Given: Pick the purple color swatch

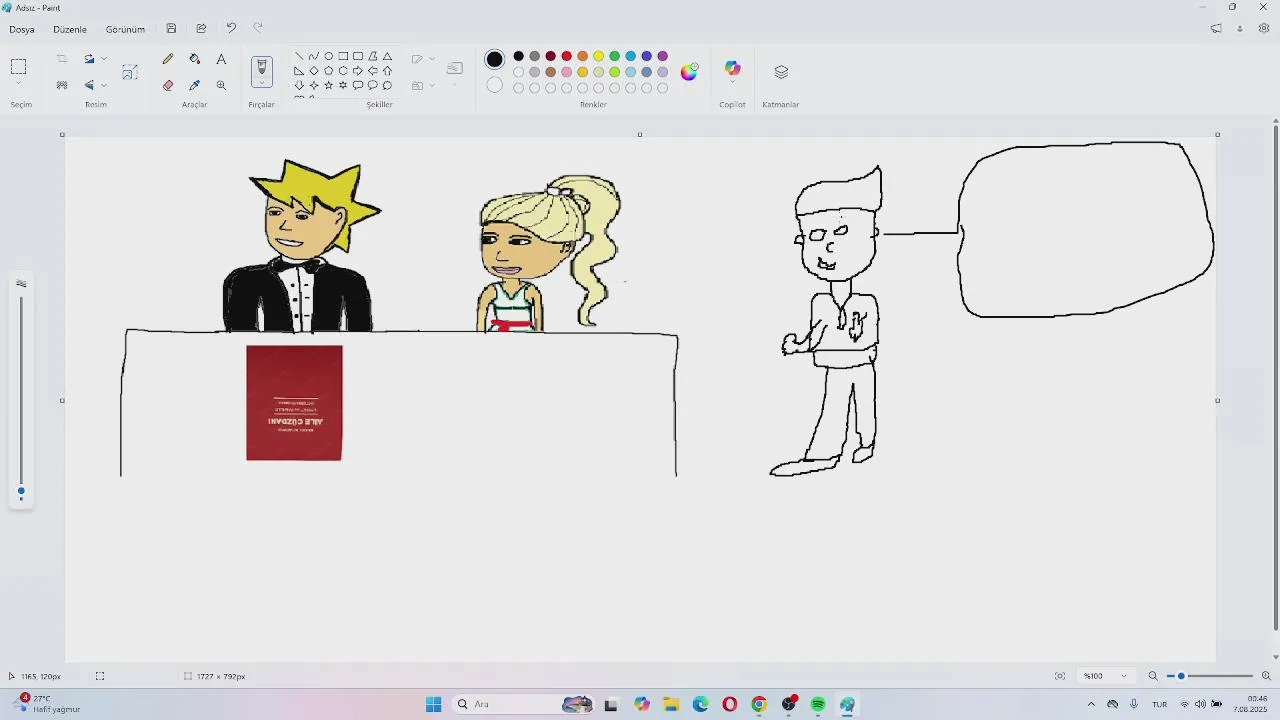Looking at the screenshot, I should pyautogui.click(x=663, y=56).
